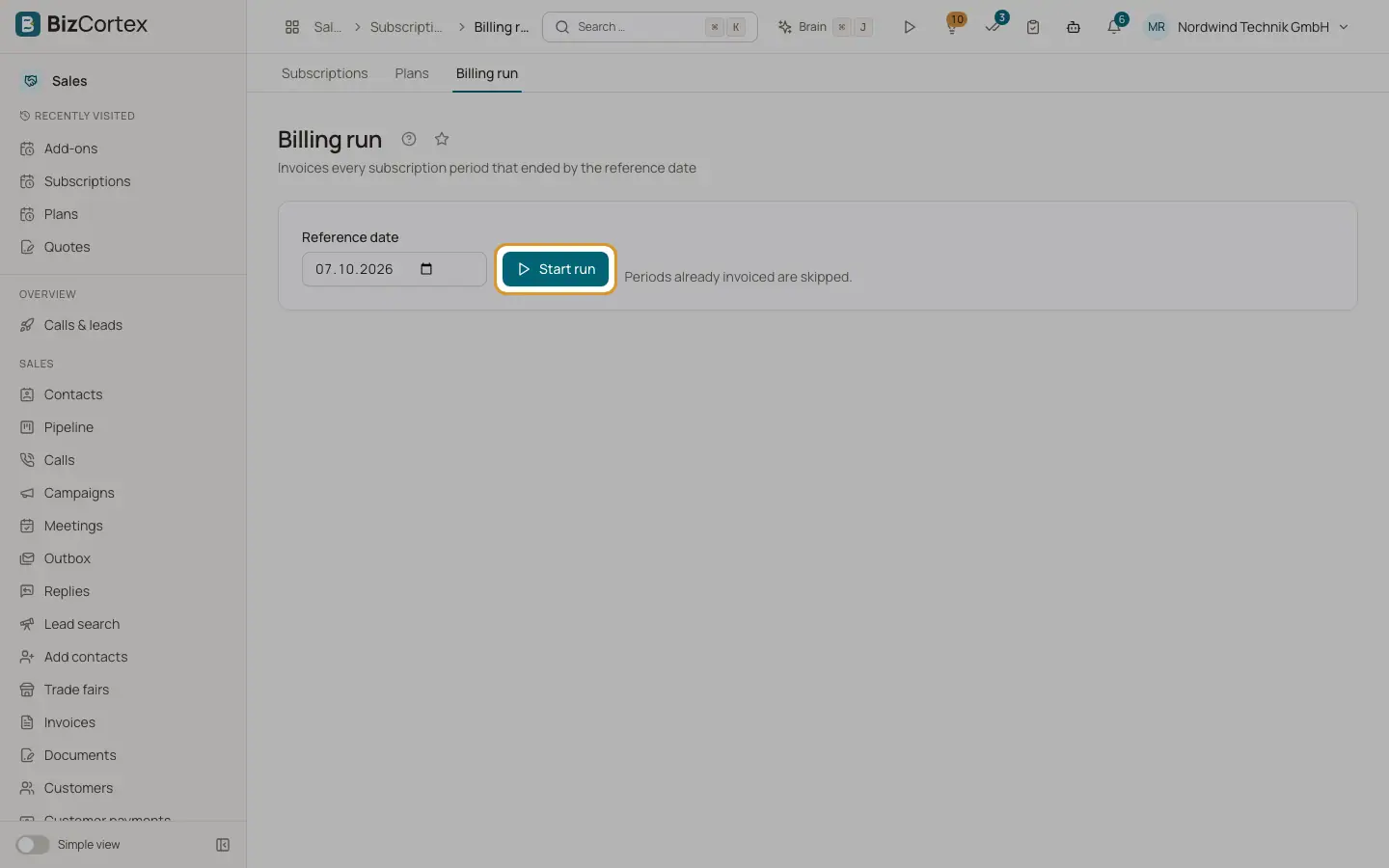Screen dimensions: 1389x868
Task: Open Campaigns in sidebar
Action: 123,493
